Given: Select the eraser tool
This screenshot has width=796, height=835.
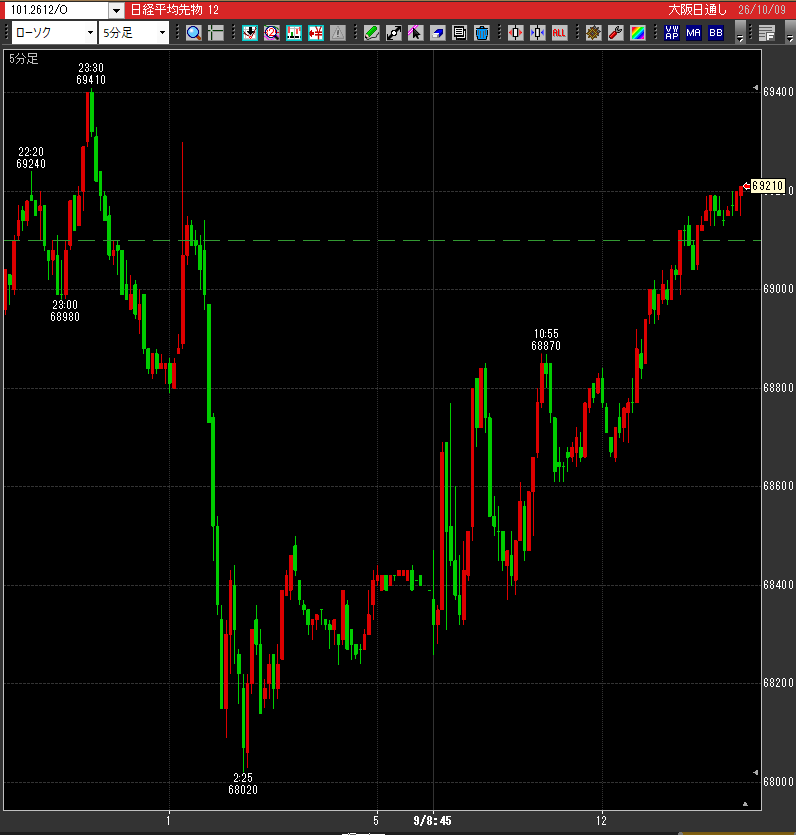Looking at the screenshot, I should click(438, 33).
